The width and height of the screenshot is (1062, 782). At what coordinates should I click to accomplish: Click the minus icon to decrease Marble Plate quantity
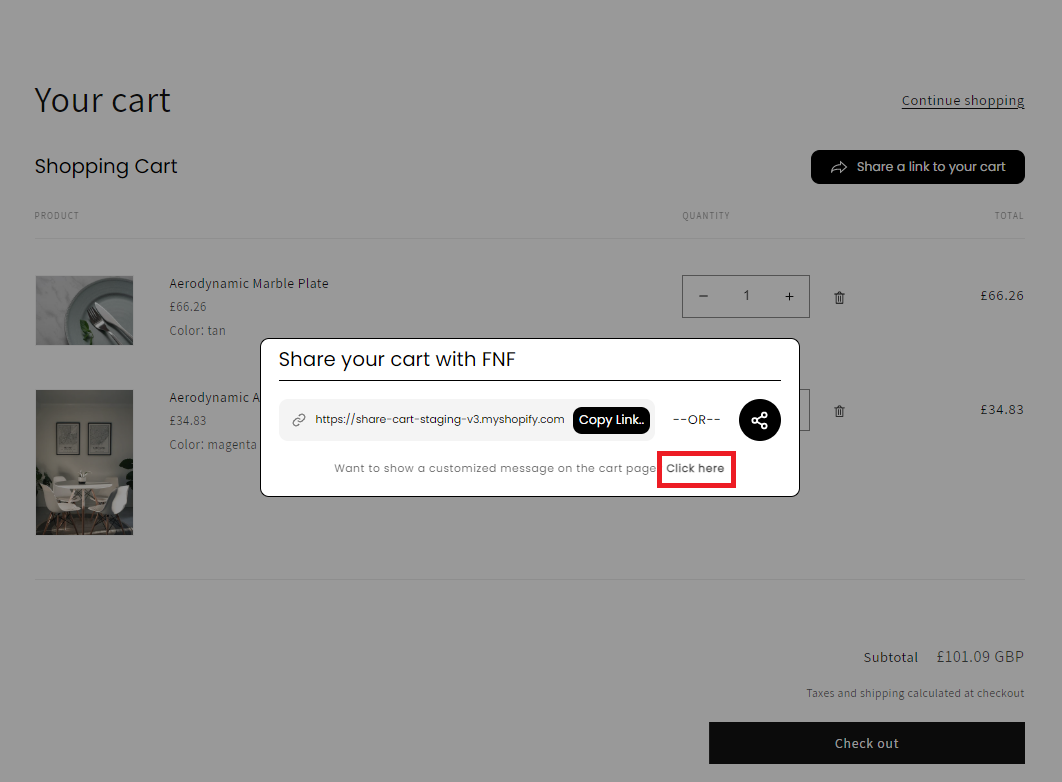[x=703, y=296]
